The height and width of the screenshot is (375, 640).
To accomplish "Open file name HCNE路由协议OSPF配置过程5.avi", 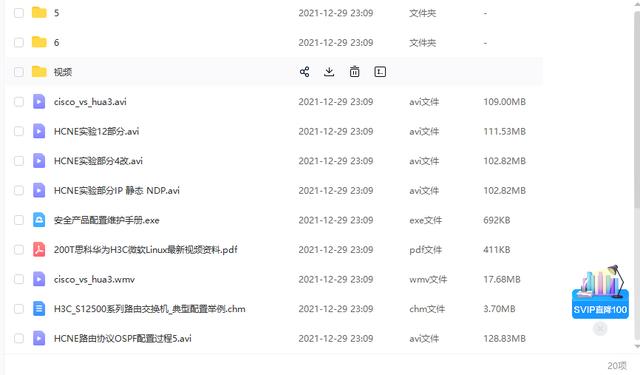I will (122, 339).
